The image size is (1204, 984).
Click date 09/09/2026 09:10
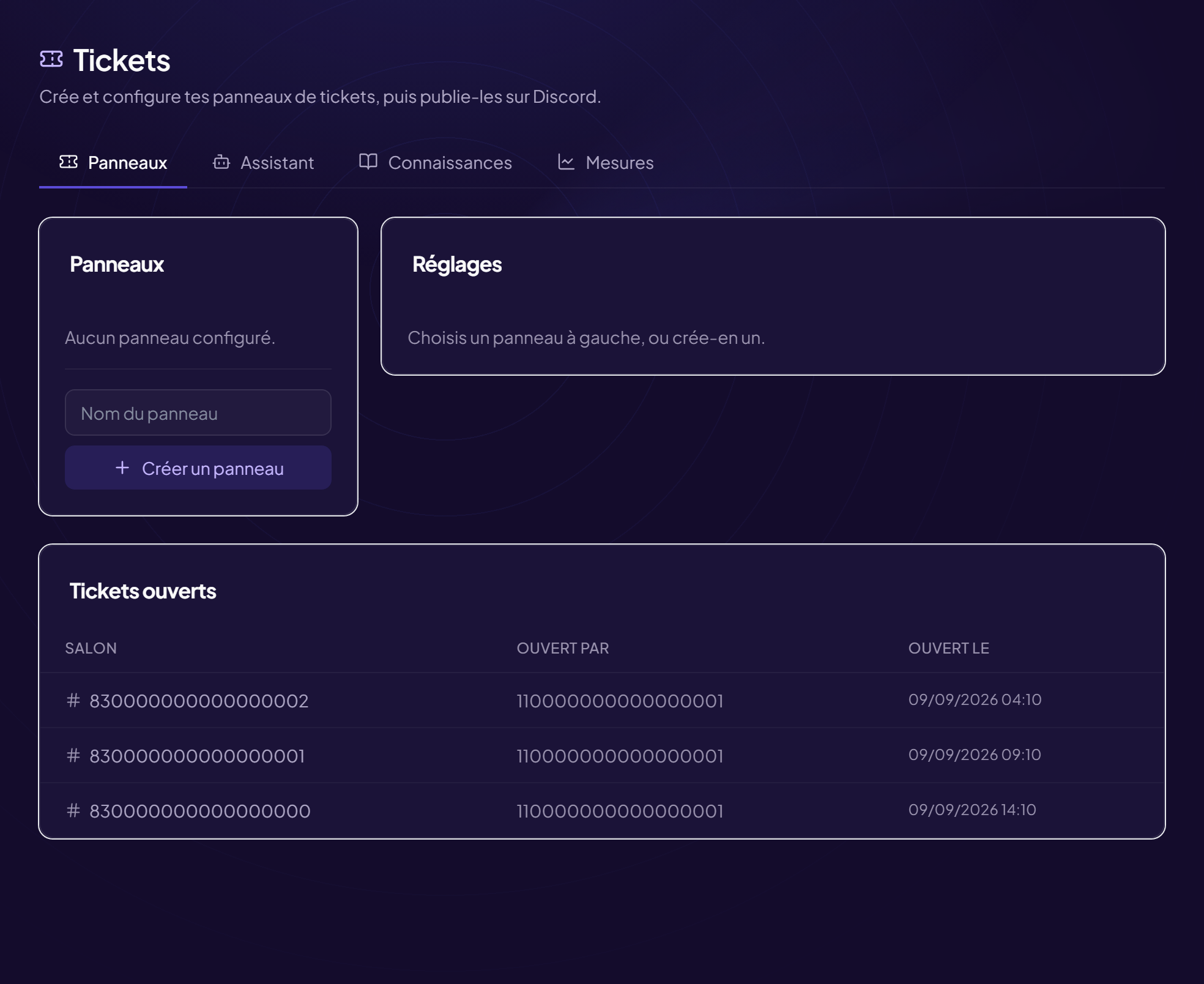tap(975, 755)
